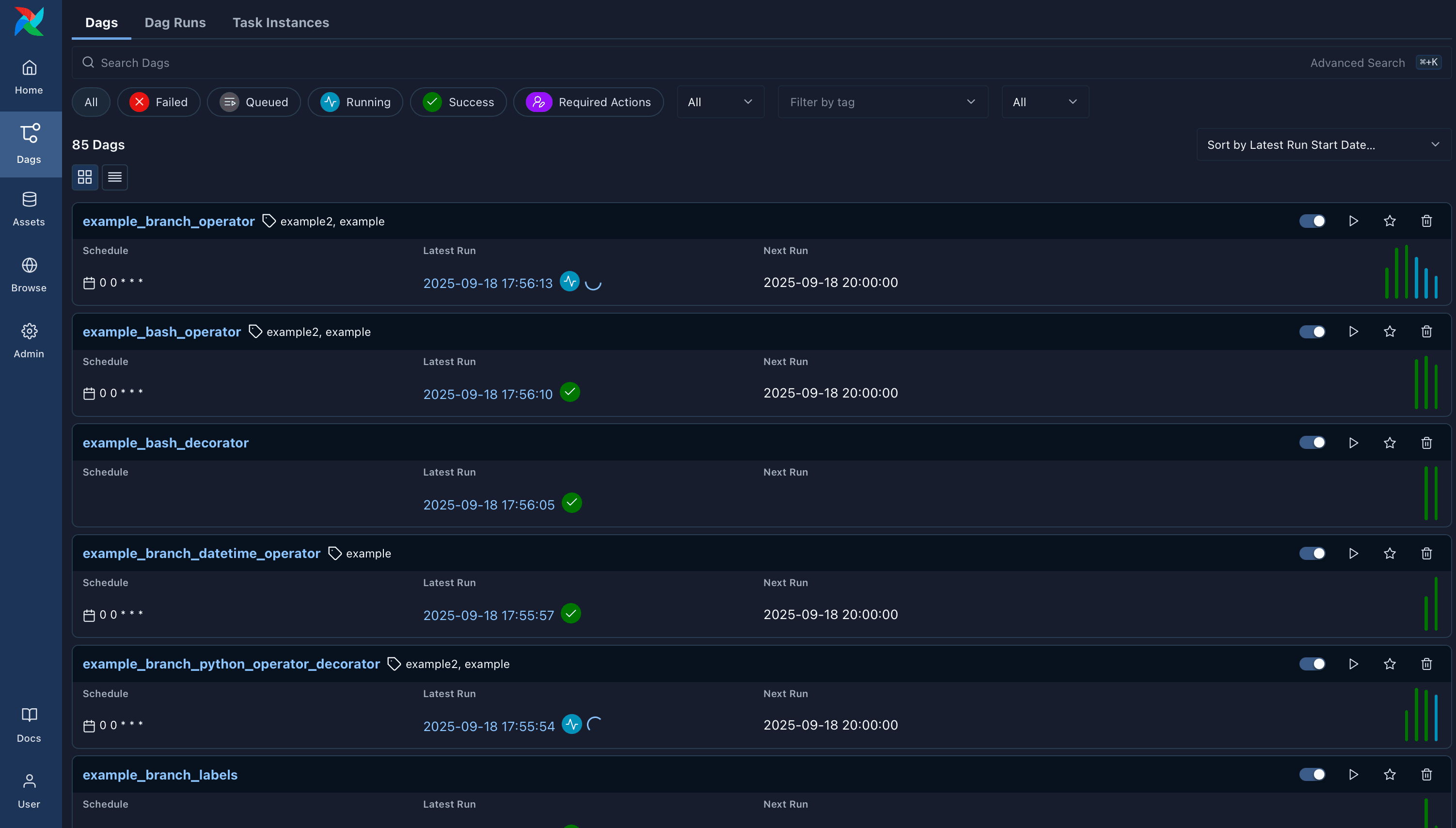Switch to the Dag Runs tab
The height and width of the screenshot is (828, 1456).
pos(175,23)
